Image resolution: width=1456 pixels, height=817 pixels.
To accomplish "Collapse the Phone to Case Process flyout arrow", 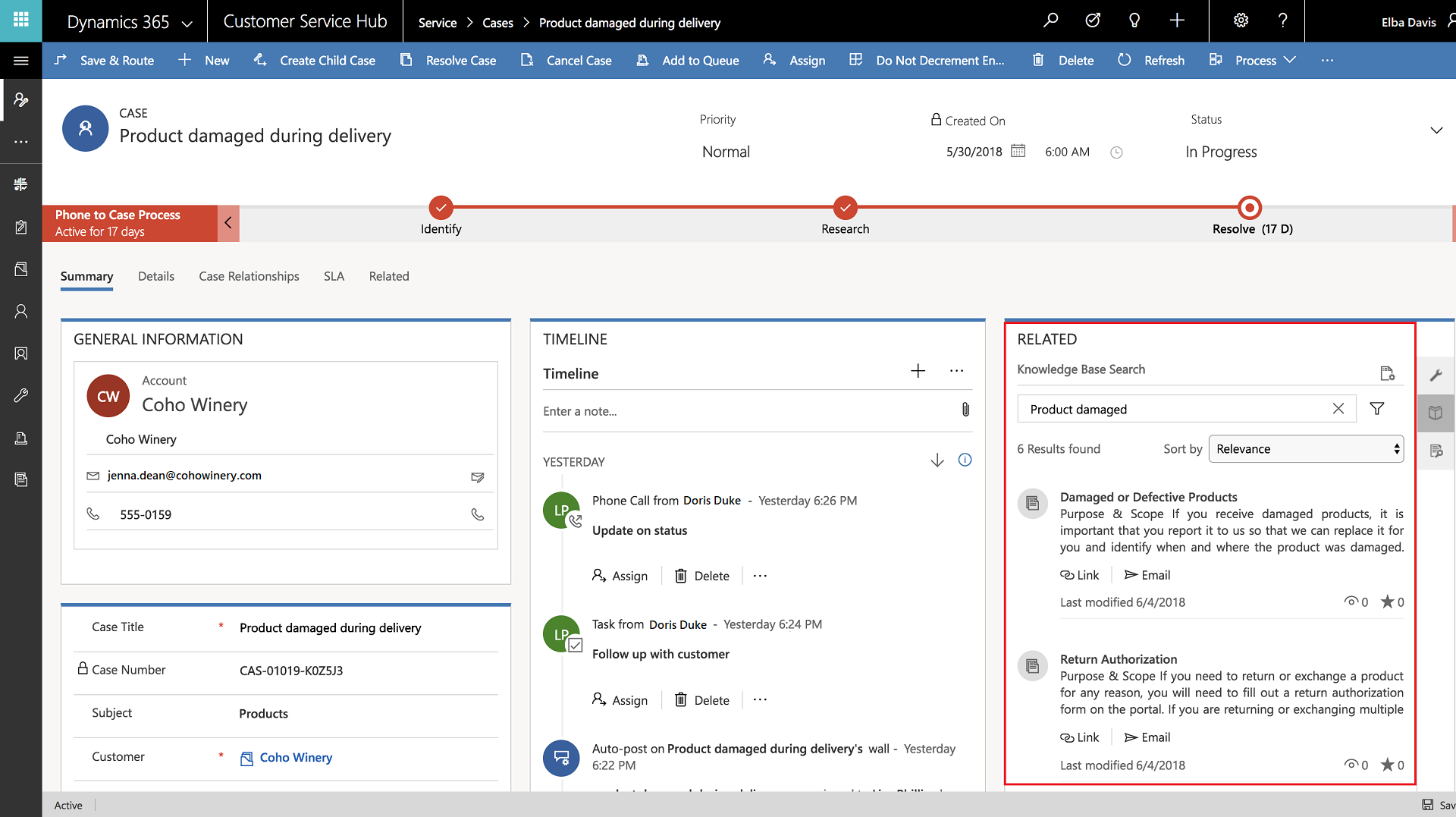I will 228,223.
